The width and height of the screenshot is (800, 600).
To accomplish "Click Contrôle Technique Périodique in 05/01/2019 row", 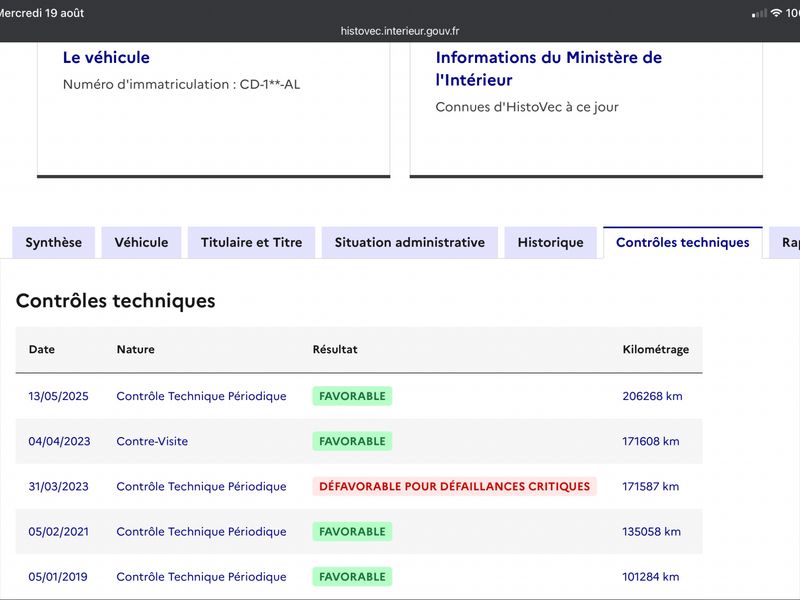I will tap(201, 577).
